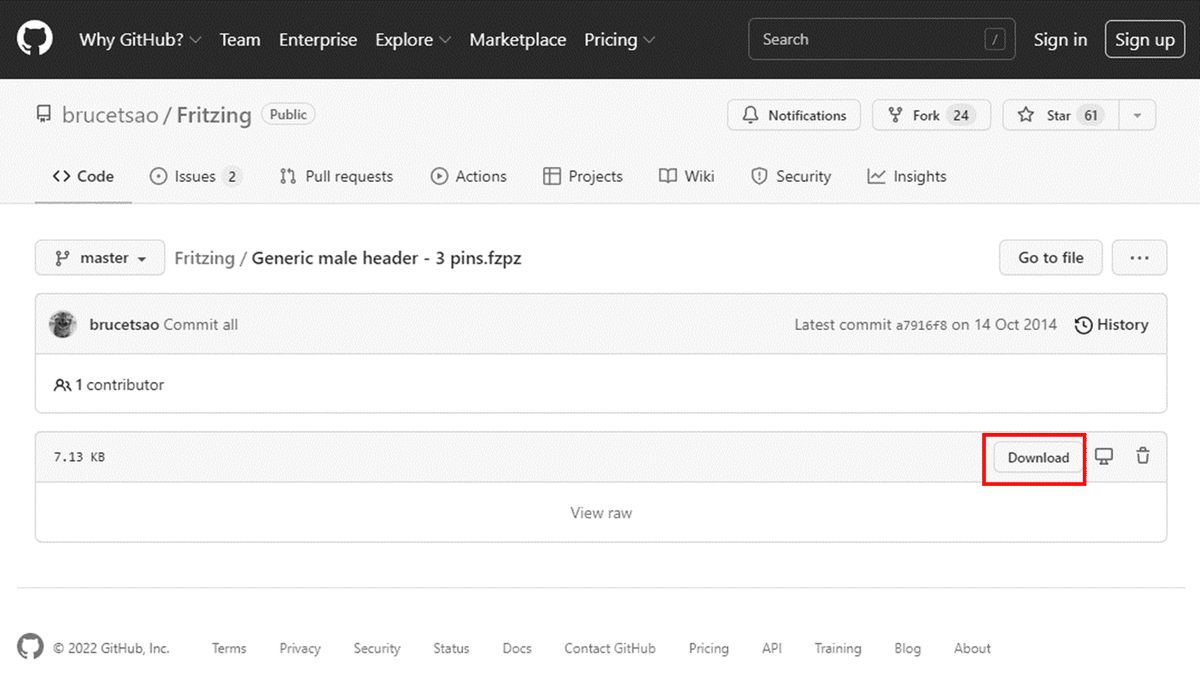Open footer Training link
The height and width of the screenshot is (682, 1200).
(838, 648)
